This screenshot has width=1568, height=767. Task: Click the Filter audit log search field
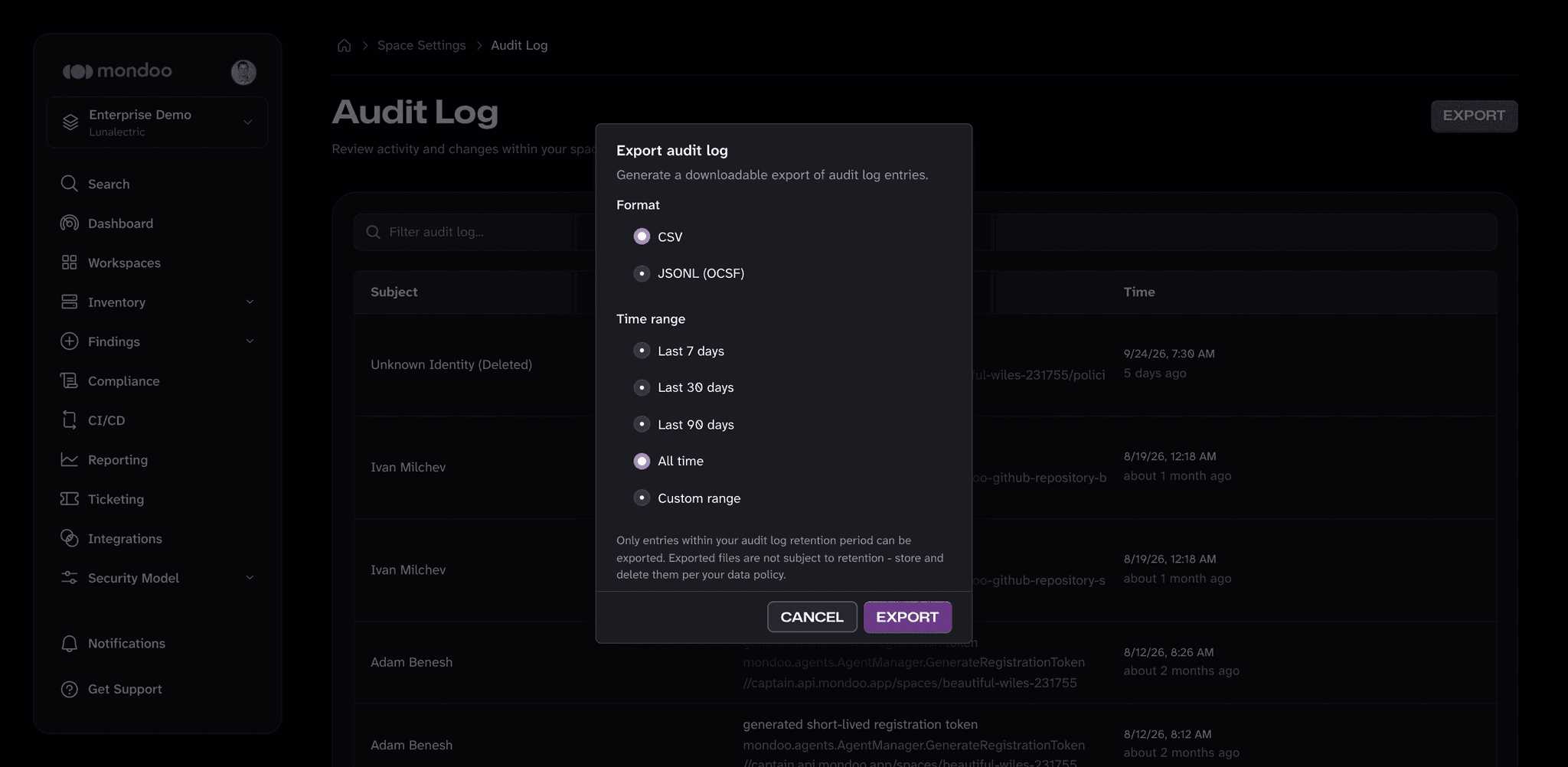tap(925, 232)
